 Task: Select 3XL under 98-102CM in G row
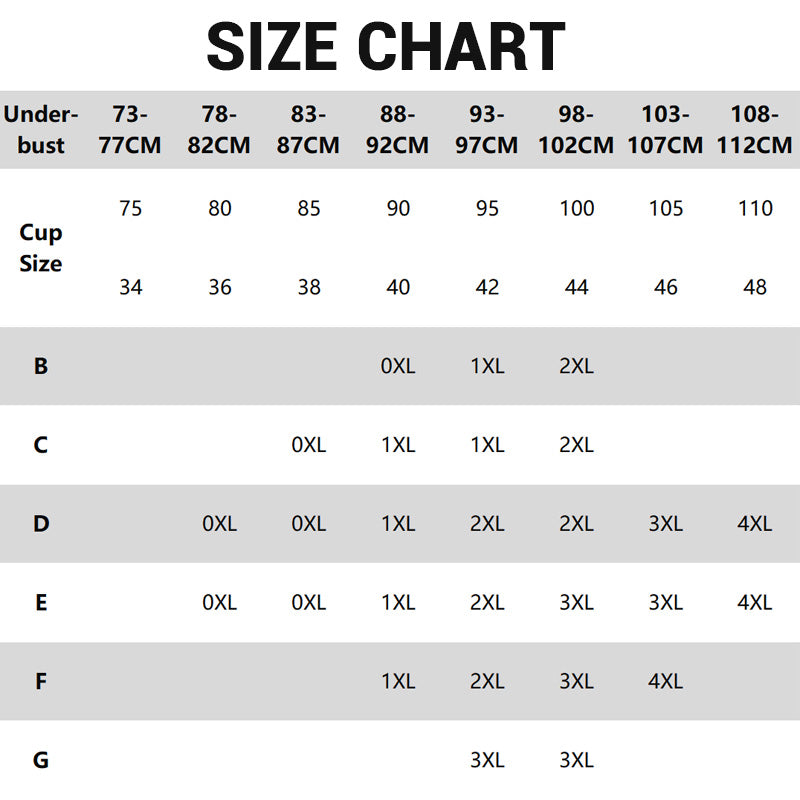tap(577, 761)
